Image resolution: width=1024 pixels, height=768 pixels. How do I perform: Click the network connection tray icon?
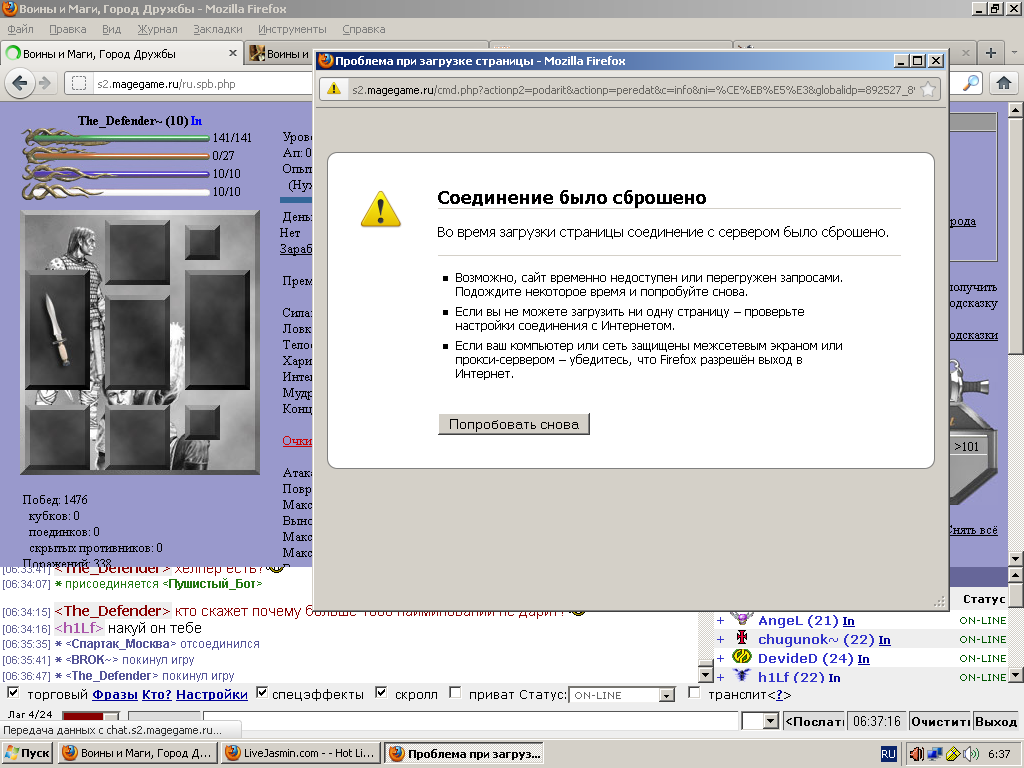point(935,754)
